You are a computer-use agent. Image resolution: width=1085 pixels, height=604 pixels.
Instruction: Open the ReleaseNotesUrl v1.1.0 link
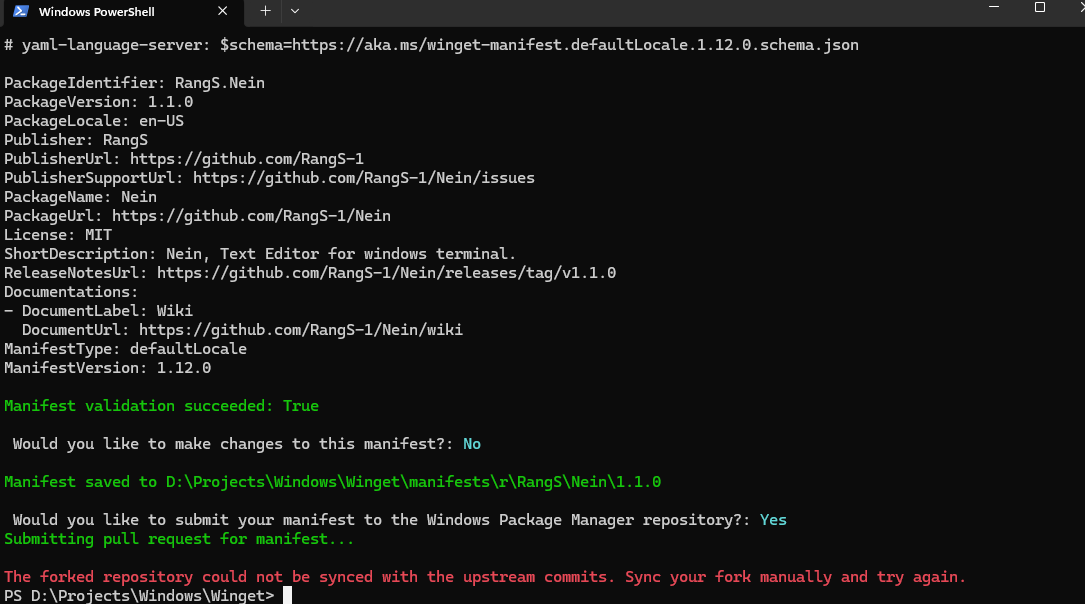pos(386,273)
